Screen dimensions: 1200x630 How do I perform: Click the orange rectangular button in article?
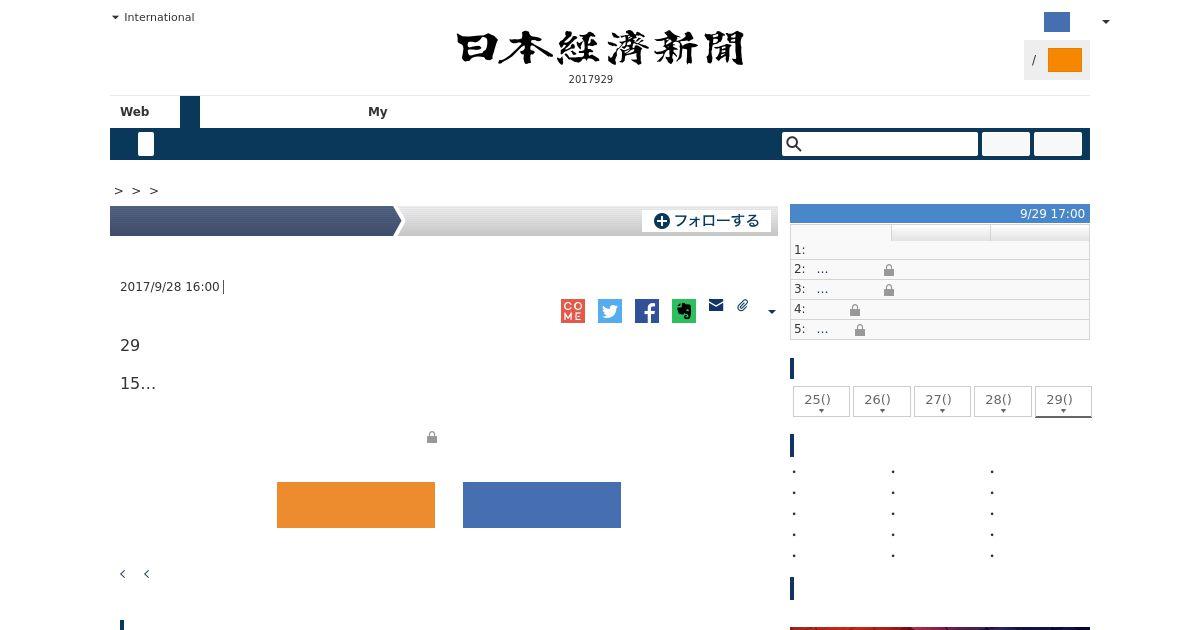coord(356,505)
